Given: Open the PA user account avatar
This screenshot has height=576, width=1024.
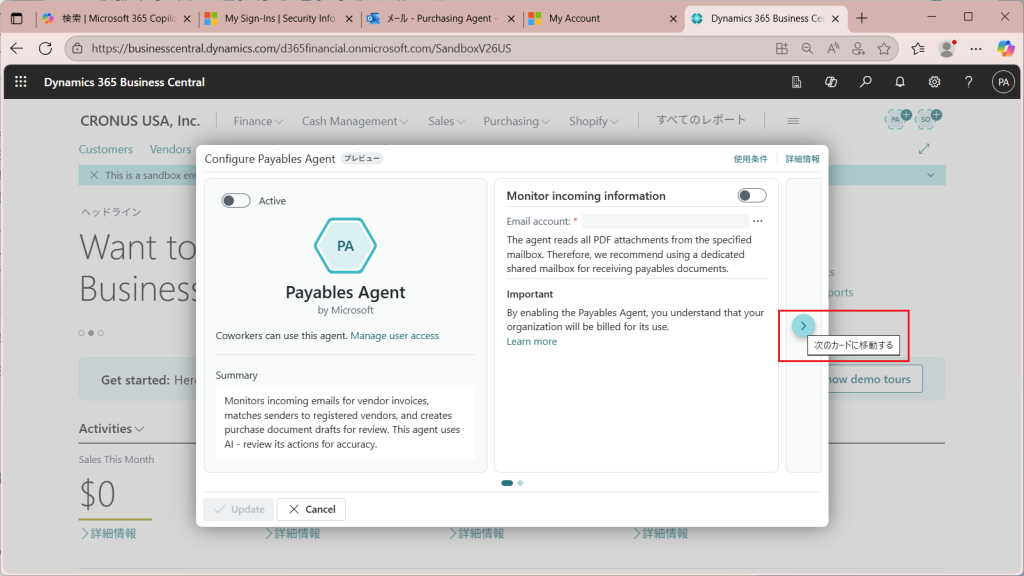Looking at the screenshot, I should point(1003,82).
